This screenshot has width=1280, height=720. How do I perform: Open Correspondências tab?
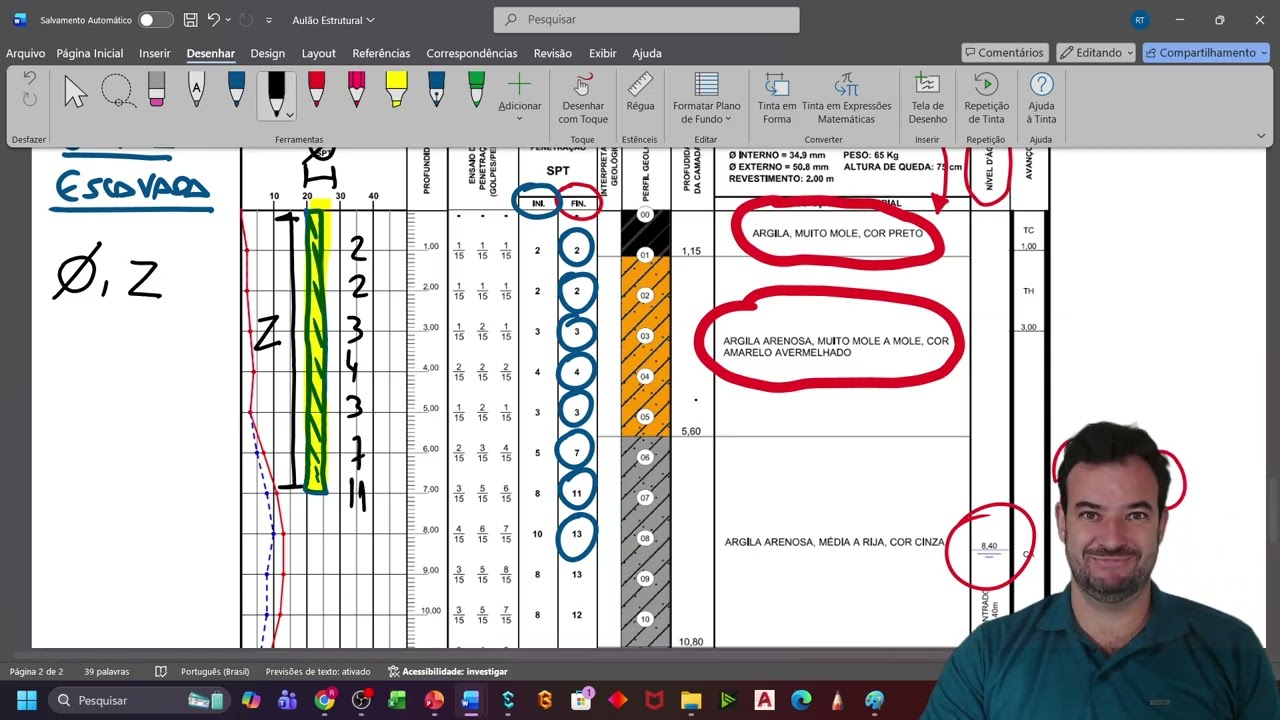(x=472, y=53)
